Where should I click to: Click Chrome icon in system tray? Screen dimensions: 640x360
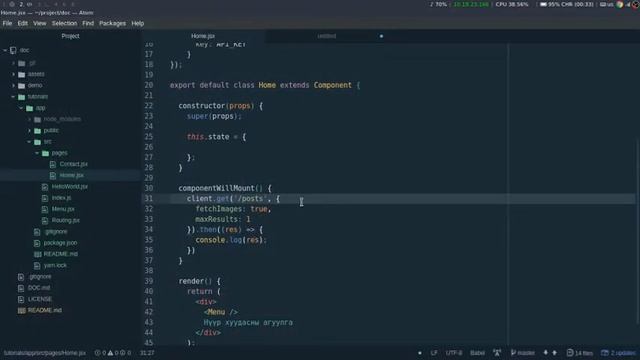(x=620, y=4)
